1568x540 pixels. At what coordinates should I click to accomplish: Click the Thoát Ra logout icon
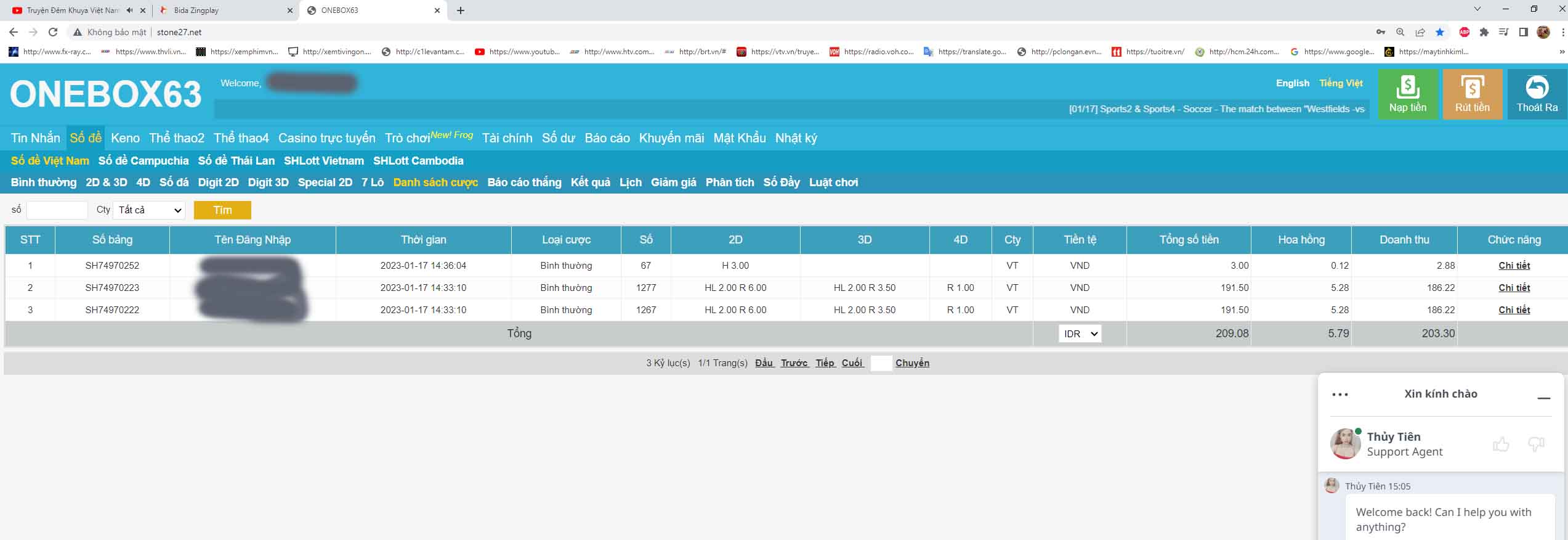point(1537,88)
